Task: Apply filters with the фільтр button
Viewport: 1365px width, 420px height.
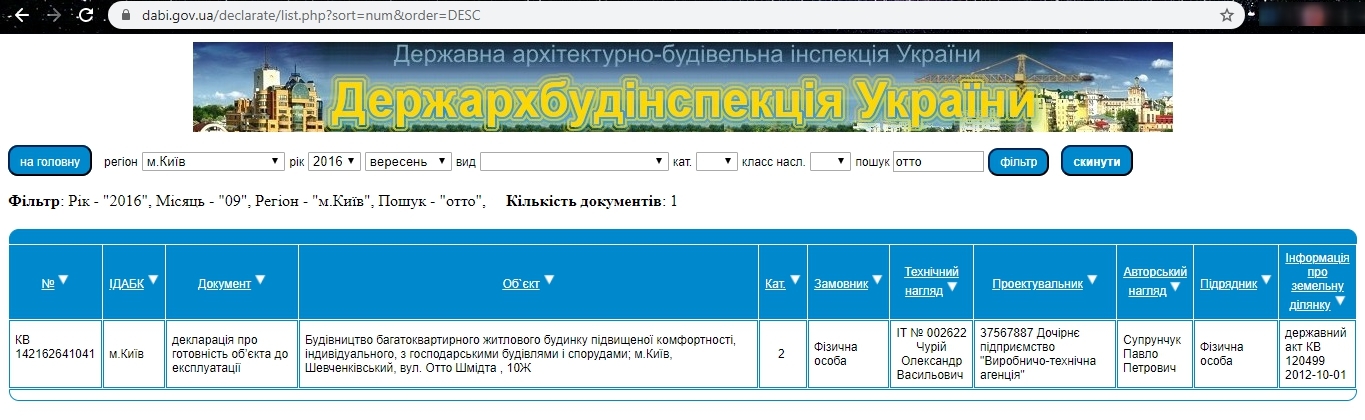Action: 1019,161
